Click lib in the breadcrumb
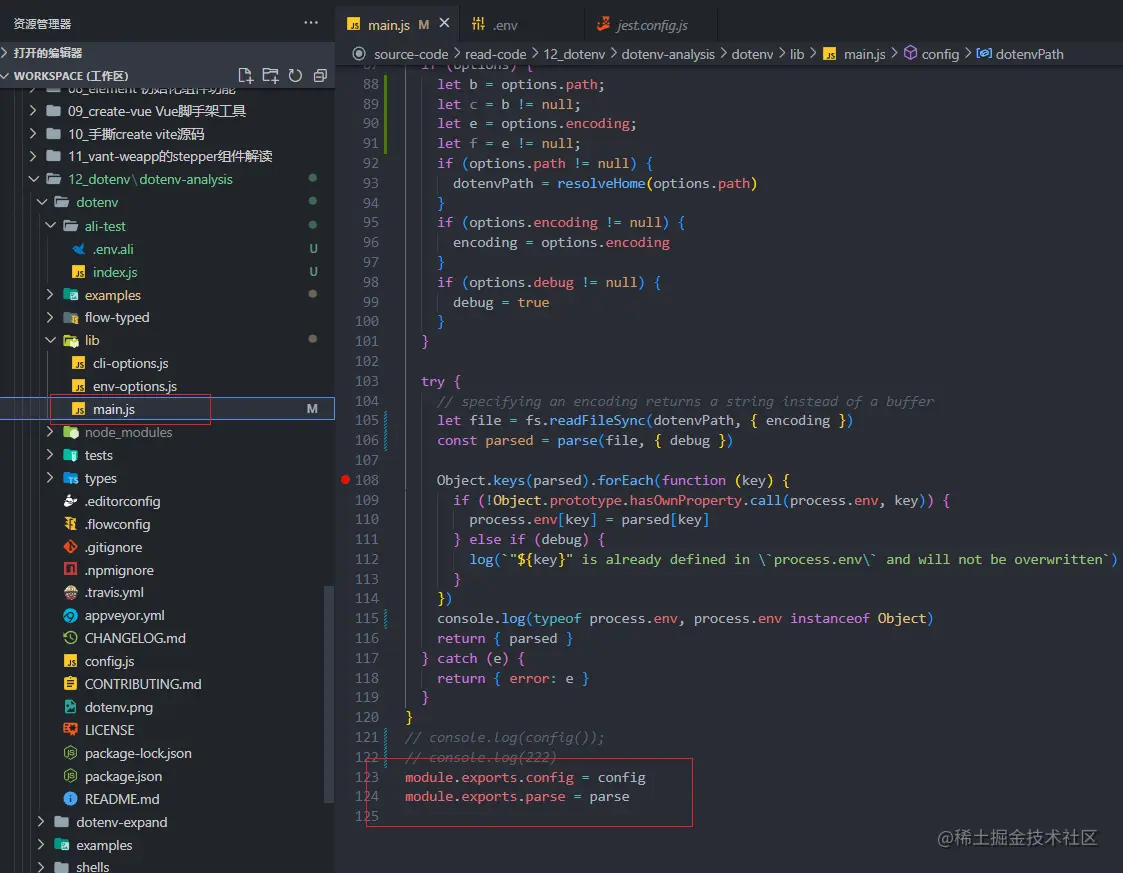The image size is (1123, 873). [x=796, y=54]
